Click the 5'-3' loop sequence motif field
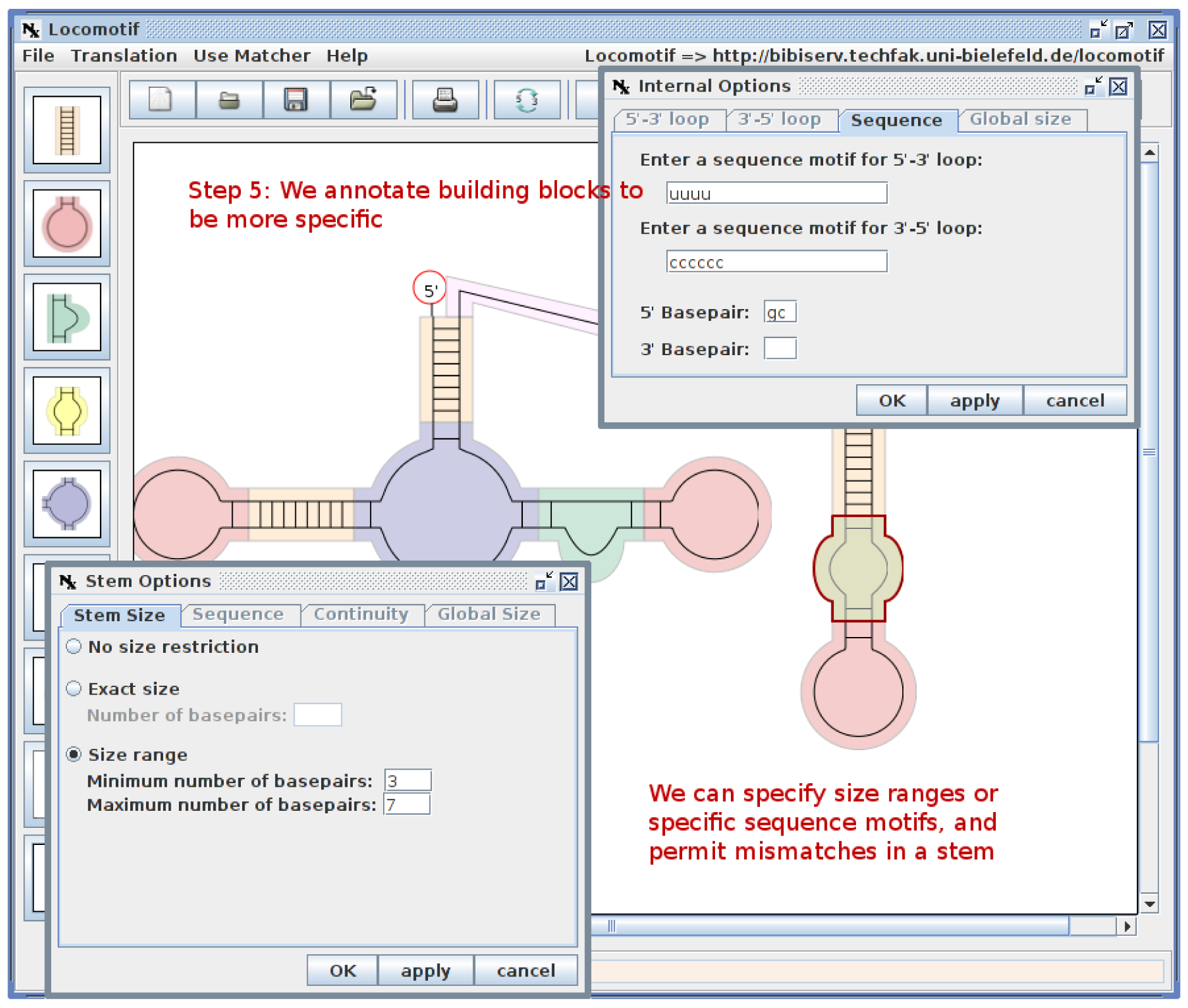Viewport: 1188px width, 1008px height. pyautogui.click(x=776, y=193)
